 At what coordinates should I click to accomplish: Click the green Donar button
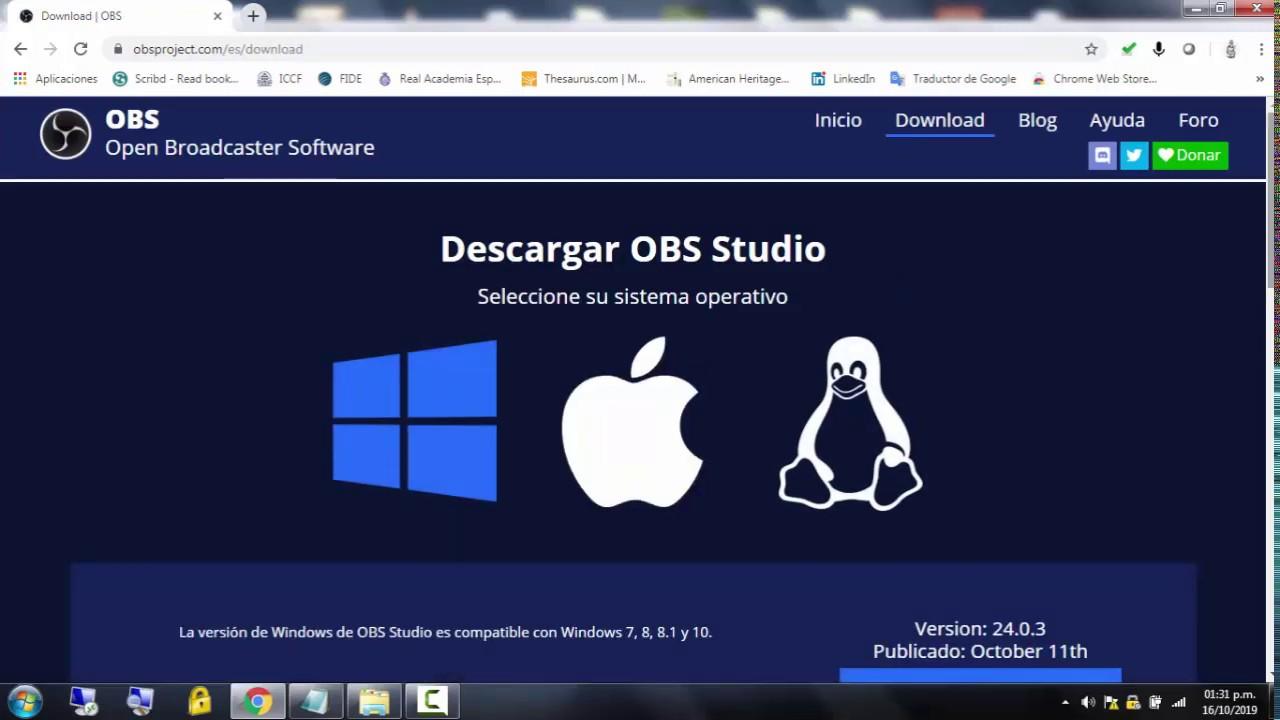(1190, 155)
